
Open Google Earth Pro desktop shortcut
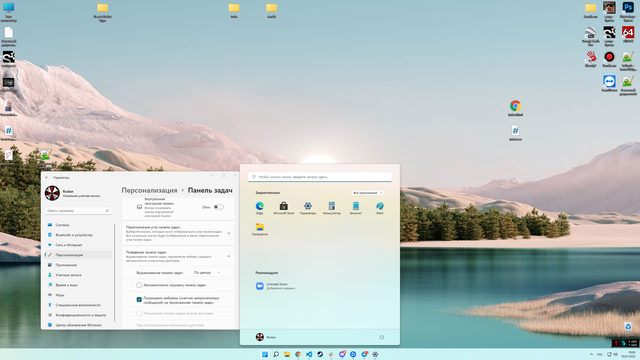590,36
